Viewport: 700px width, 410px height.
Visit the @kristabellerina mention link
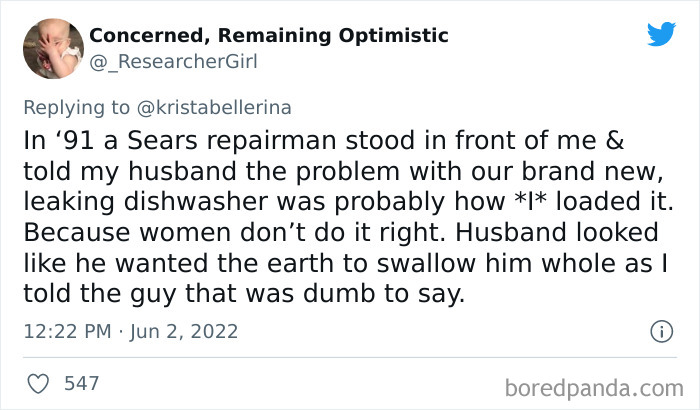[214, 108]
